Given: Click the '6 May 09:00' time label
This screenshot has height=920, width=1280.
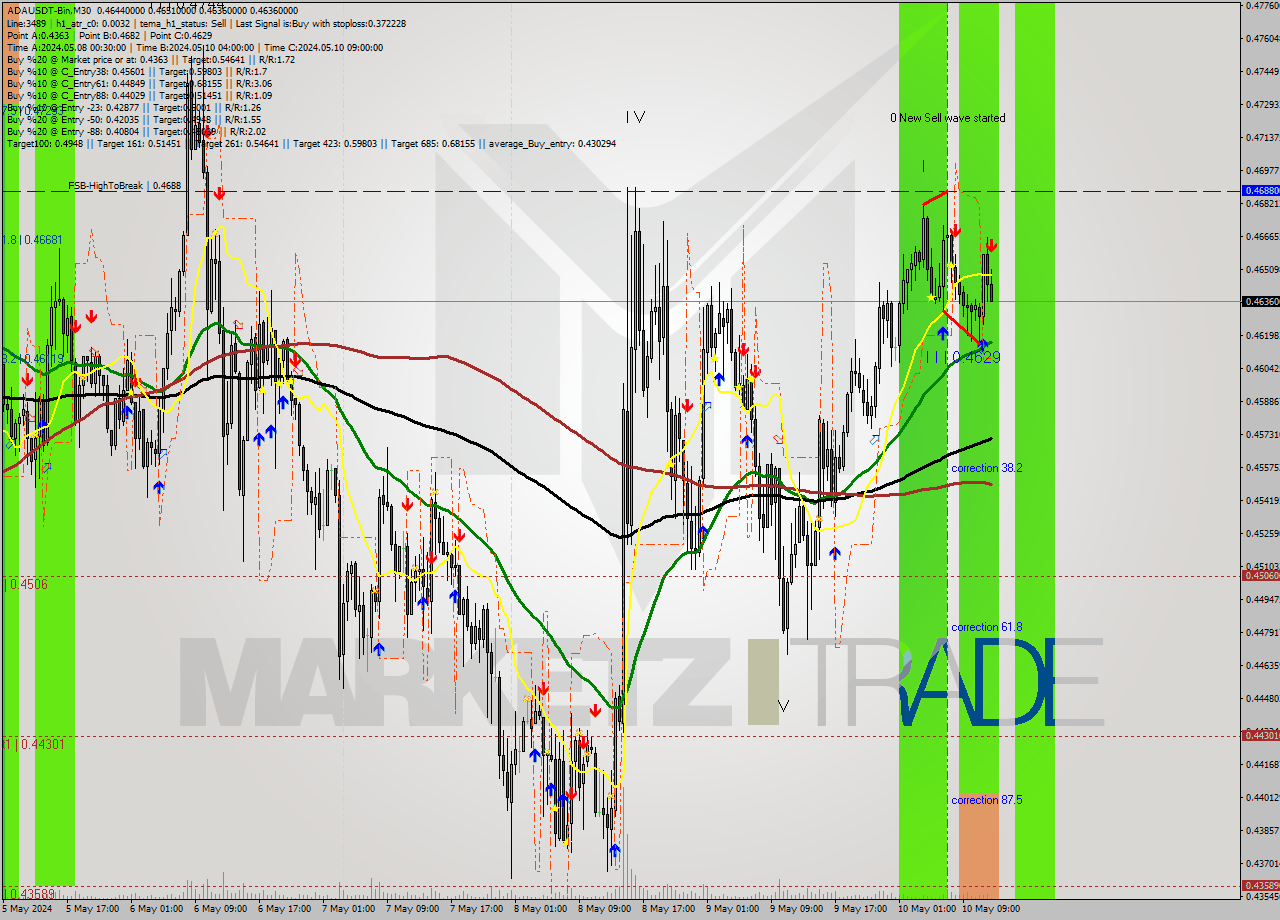Looking at the screenshot, I should coord(222,909).
